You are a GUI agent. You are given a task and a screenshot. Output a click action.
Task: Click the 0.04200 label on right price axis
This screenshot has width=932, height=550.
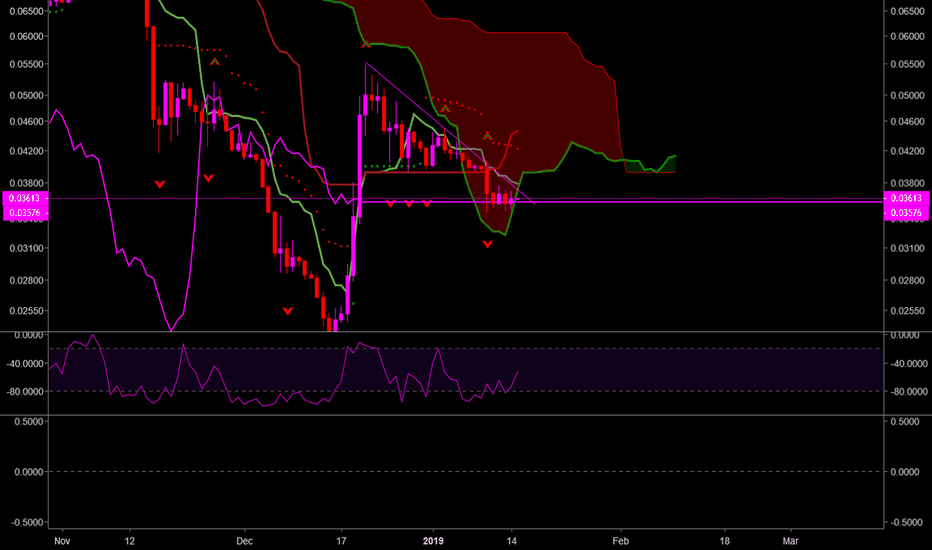pyautogui.click(x=907, y=151)
